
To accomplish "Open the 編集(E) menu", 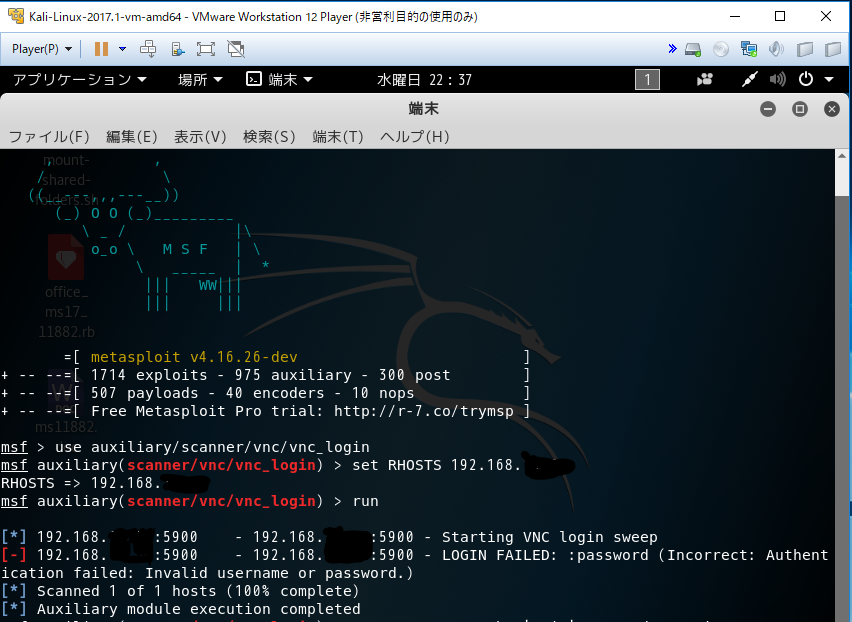I will click(131, 136).
